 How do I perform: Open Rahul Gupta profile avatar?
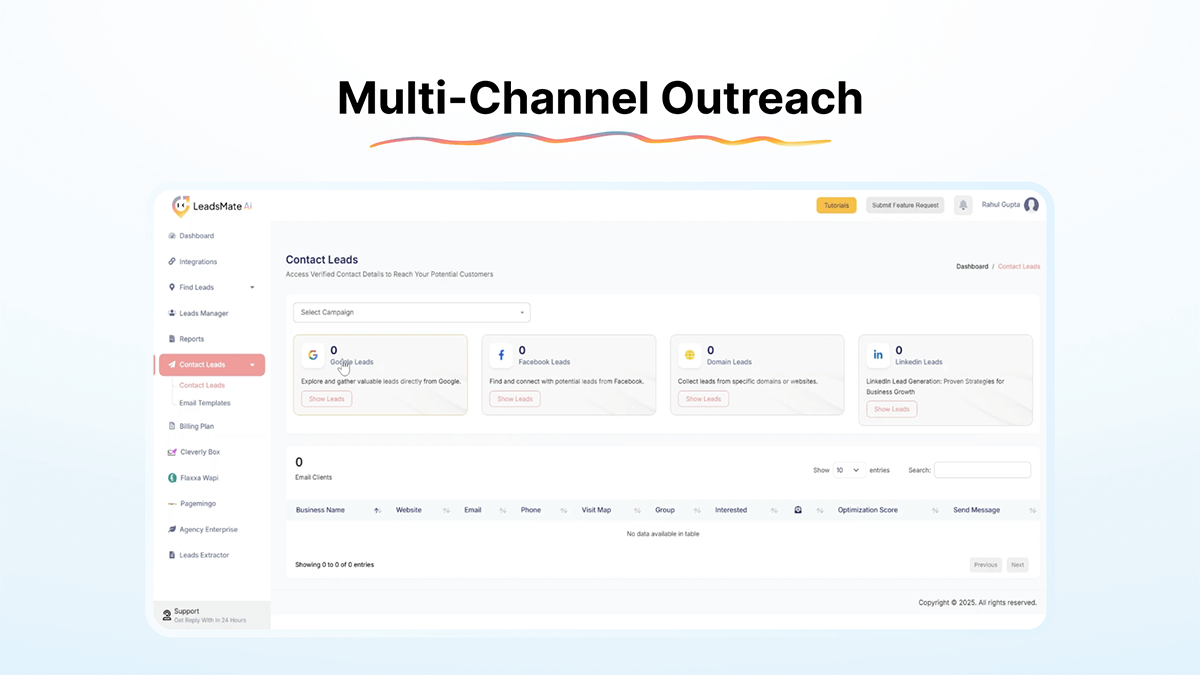[x=1031, y=205]
